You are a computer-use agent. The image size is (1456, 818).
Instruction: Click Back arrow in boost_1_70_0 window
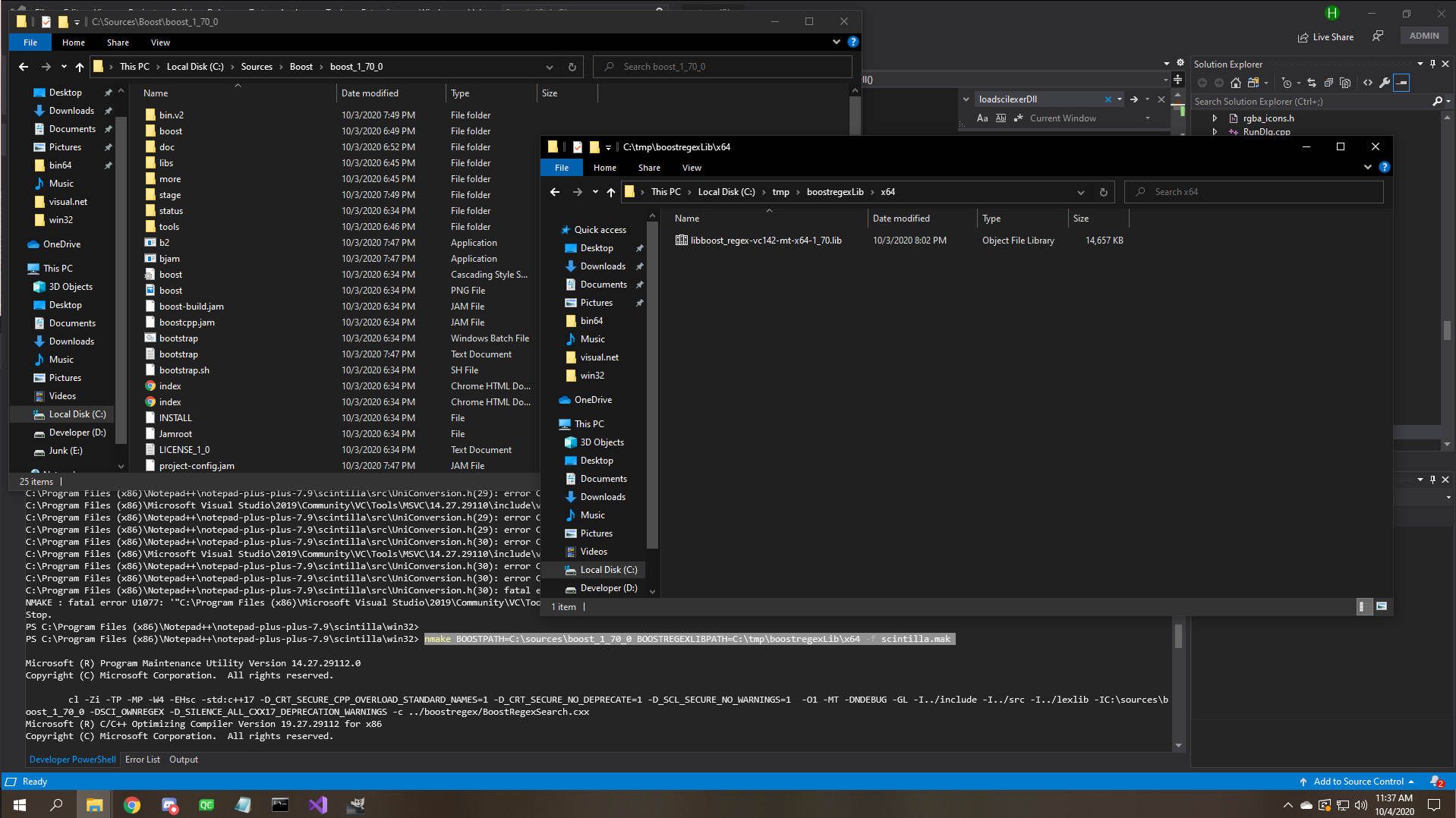pyautogui.click(x=24, y=67)
